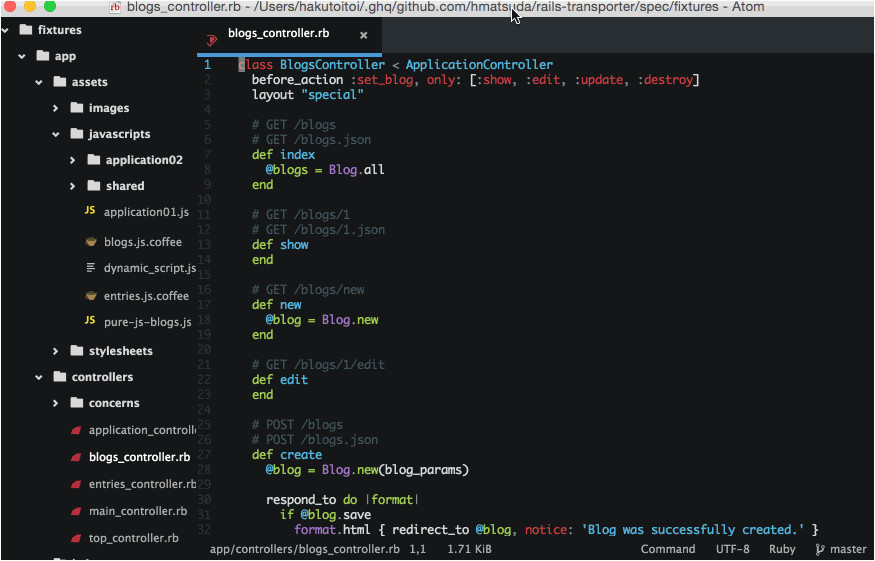The height and width of the screenshot is (561, 875).
Task: Click the coffee icon next to blogs.js.coffee
Action: [x=91, y=241]
